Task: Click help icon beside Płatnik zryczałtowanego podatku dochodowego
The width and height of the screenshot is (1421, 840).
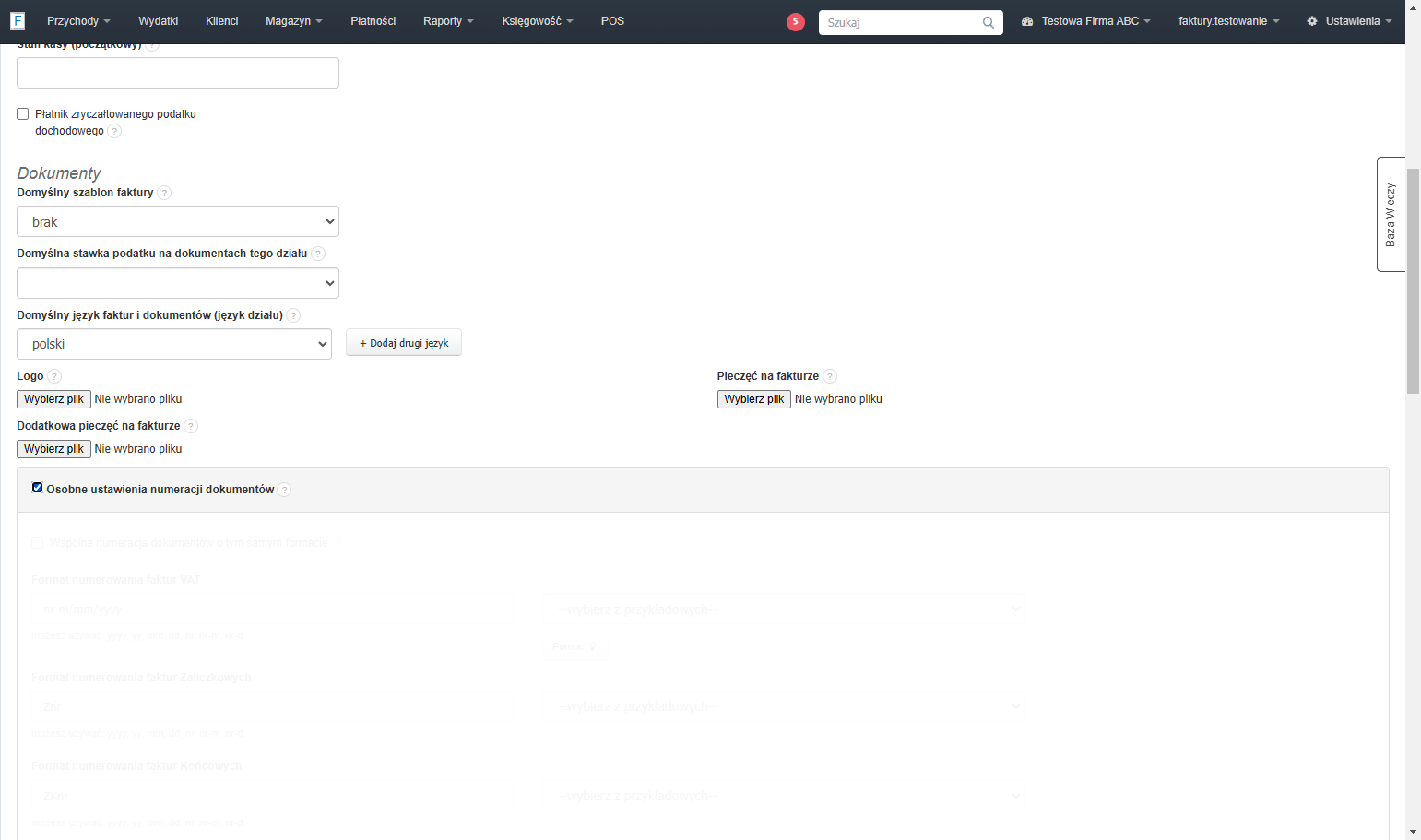Action: click(114, 131)
